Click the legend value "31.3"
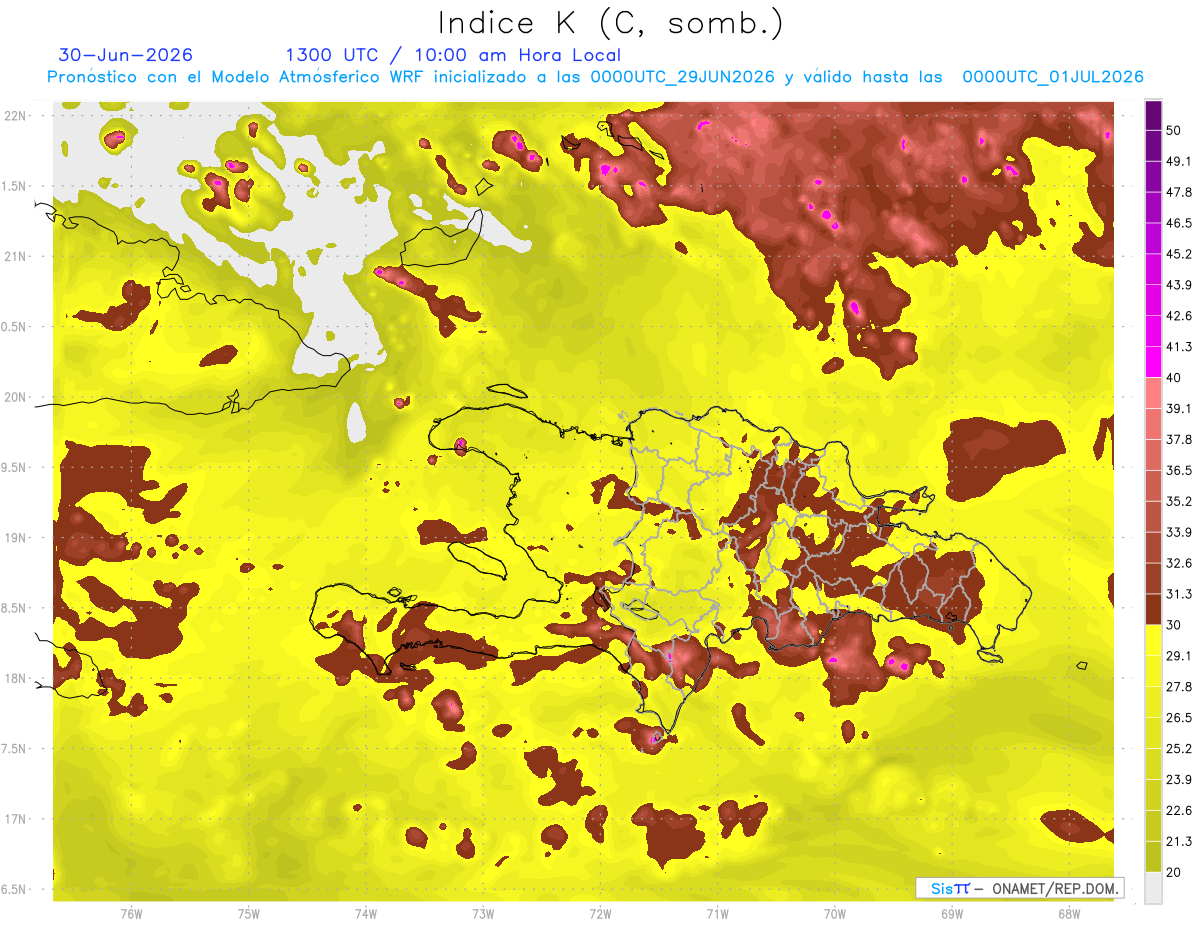This screenshot has width=1200, height=927. click(1179, 594)
